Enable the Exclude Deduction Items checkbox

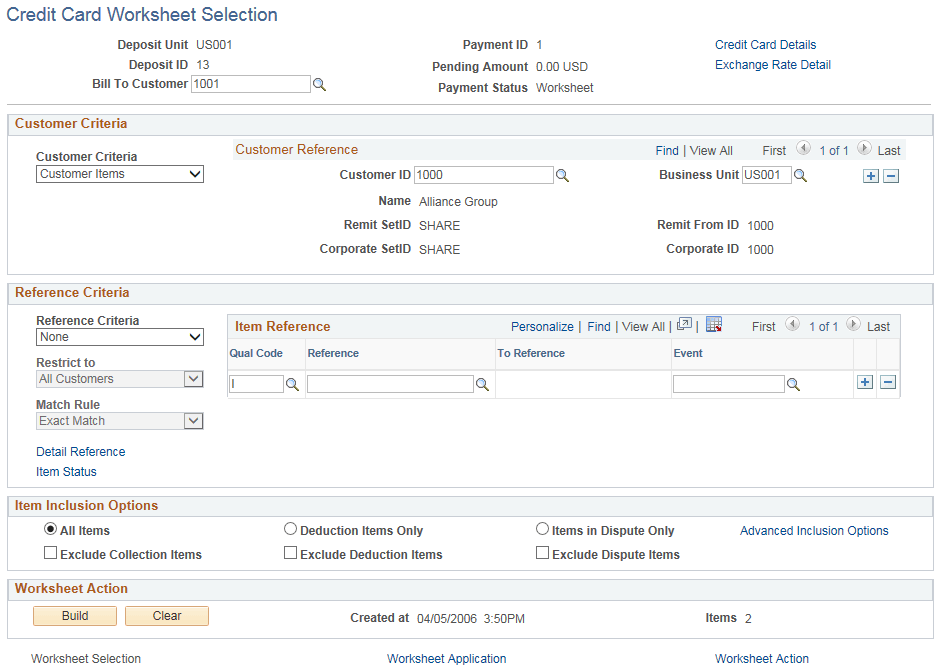click(x=290, y=553)
